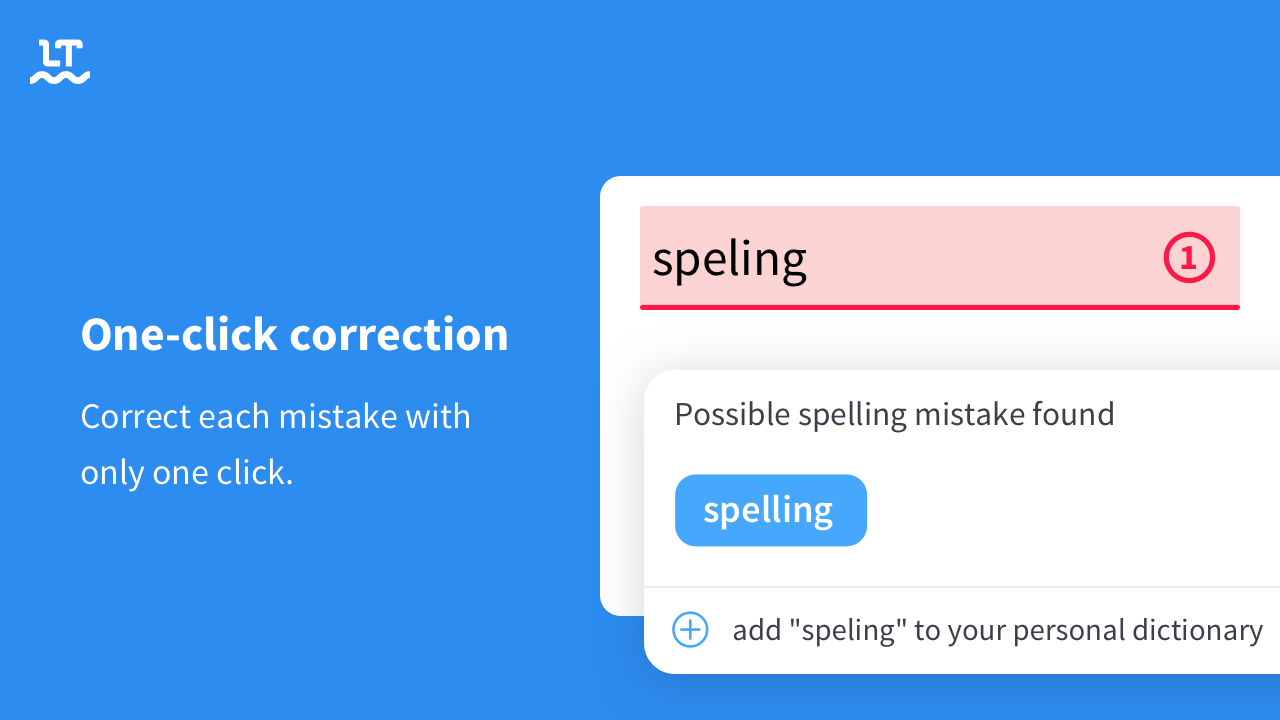Apply the "spelling" suggestion
This screenshot has width=1280, height=720.
coord(770,510)
